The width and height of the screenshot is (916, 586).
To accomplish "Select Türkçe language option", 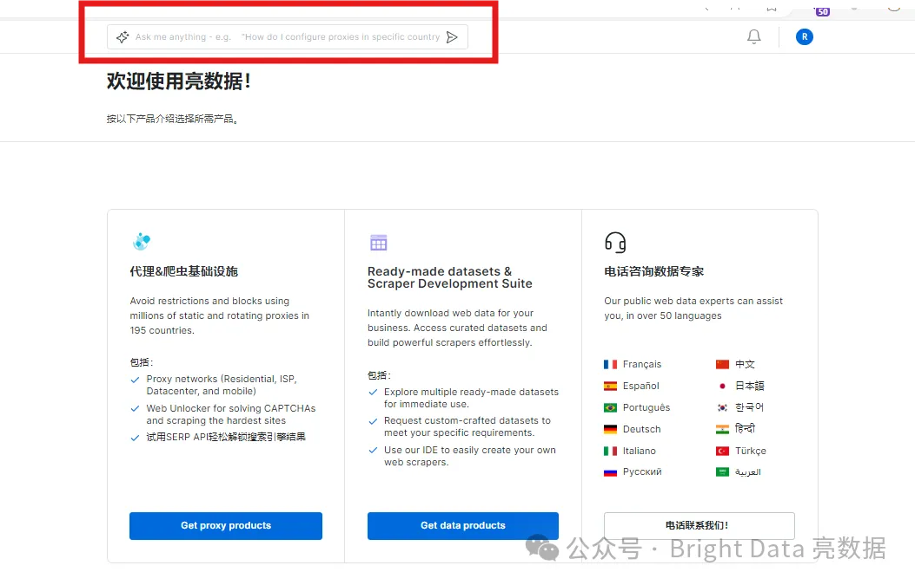I will click(x=741, y=451).
